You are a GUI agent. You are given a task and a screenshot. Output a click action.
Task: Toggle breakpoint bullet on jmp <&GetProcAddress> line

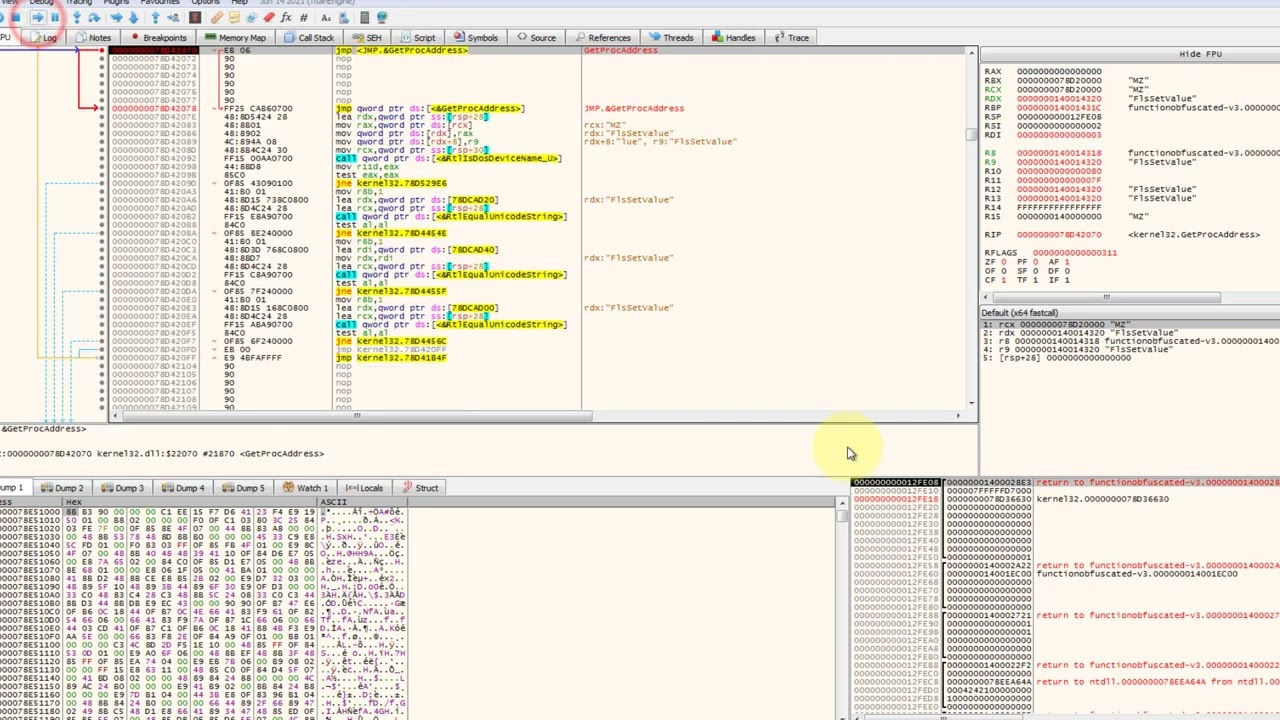(x=101, y=108)
